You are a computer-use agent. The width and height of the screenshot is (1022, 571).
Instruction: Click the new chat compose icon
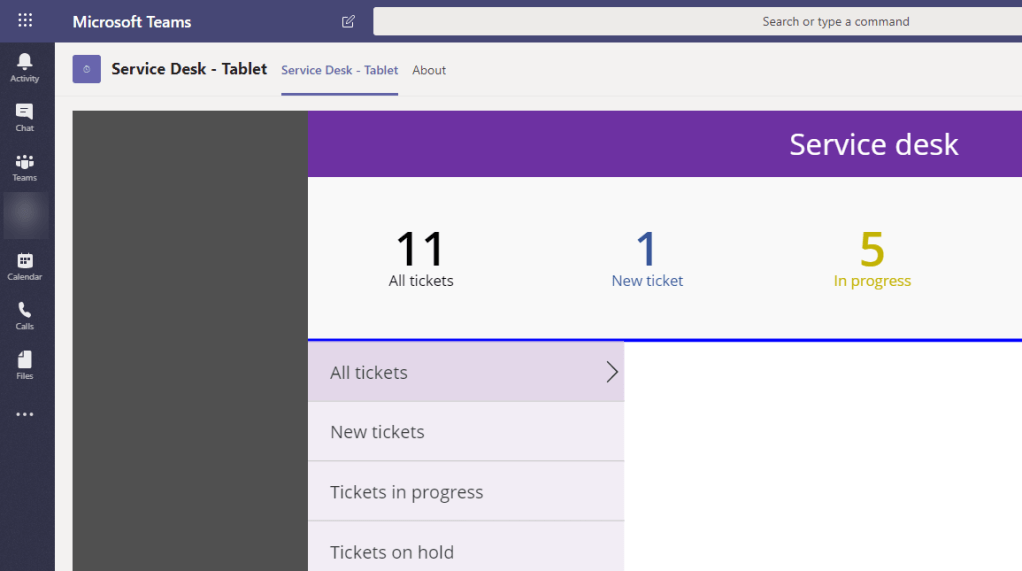coord(348,21)
